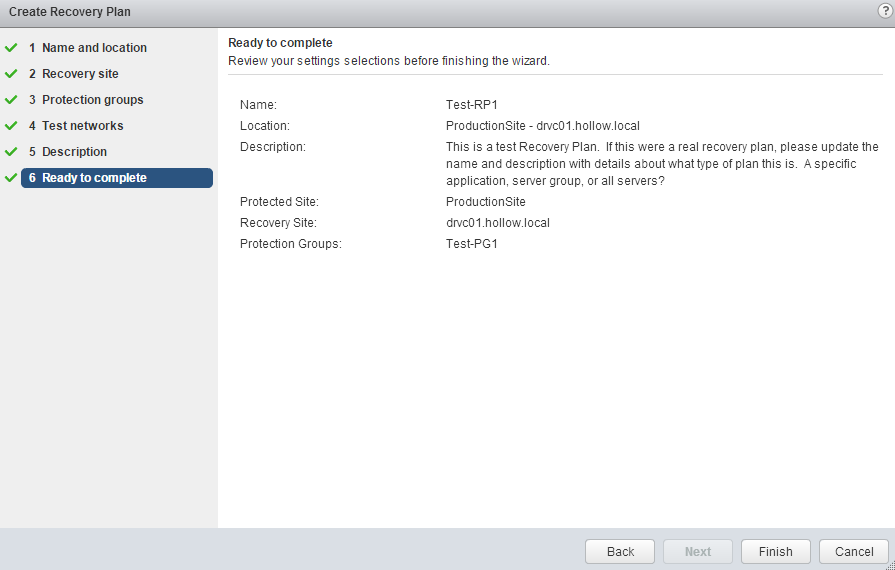Click Finish to create the recovery plan
Viewport: 895px width, 570px height.
(x=775, y=552)
